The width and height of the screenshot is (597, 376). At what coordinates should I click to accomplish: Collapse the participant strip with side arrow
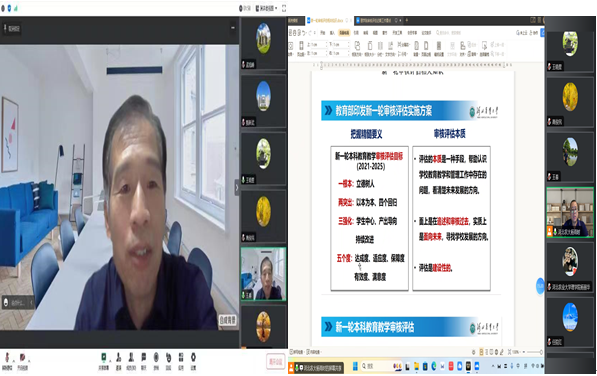coord(237,188)
